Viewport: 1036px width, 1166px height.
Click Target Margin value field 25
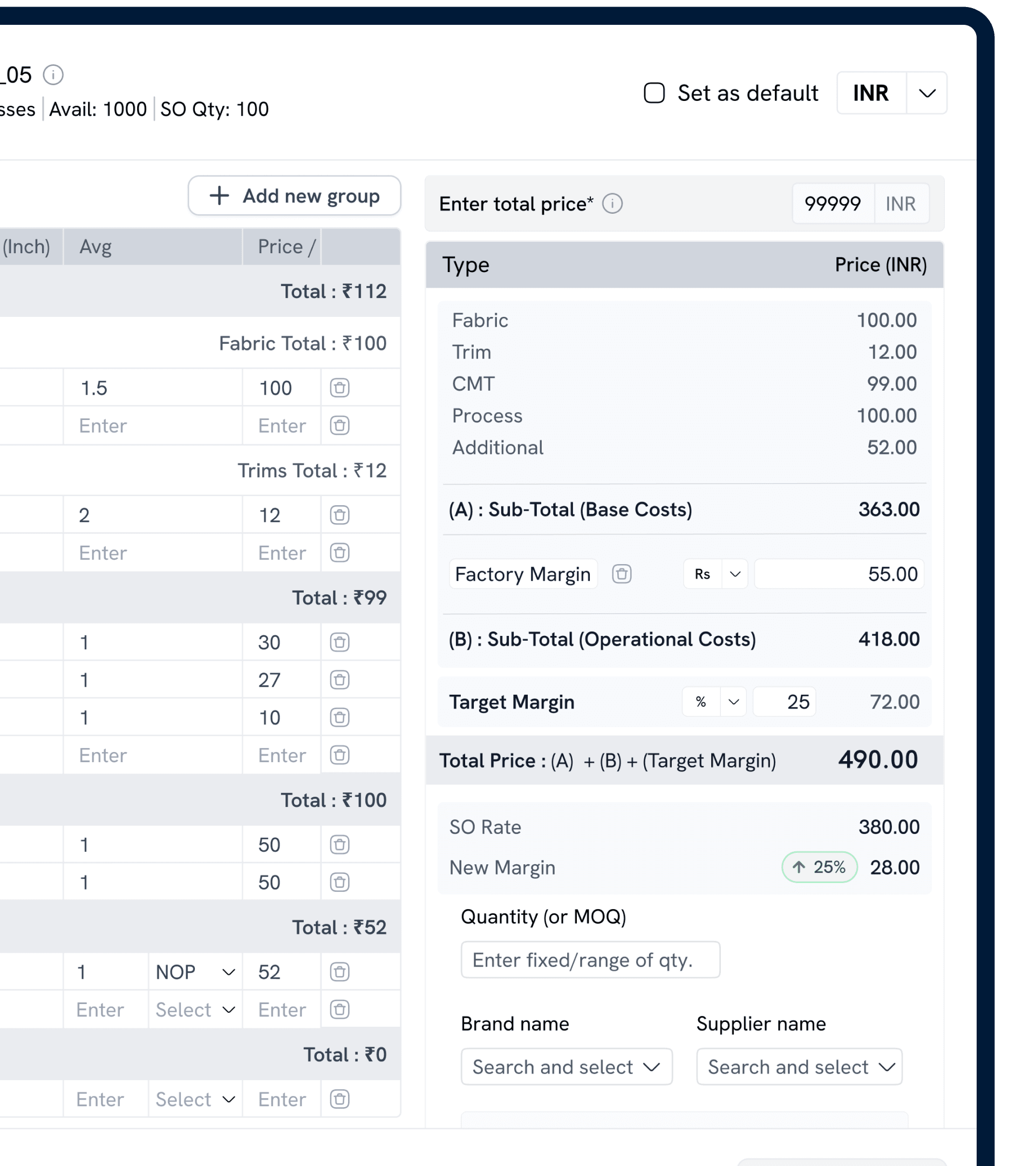pos(785,702)
